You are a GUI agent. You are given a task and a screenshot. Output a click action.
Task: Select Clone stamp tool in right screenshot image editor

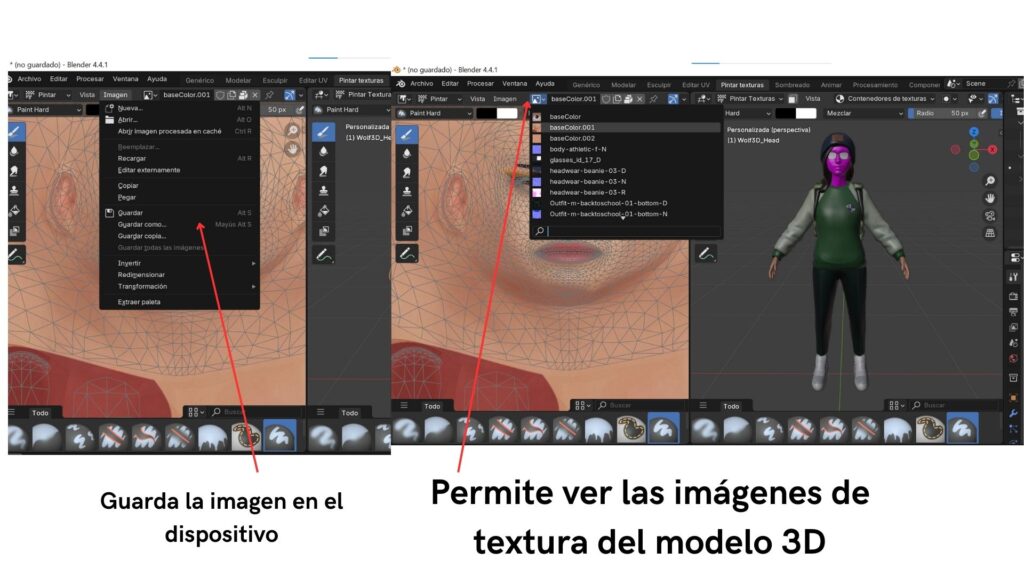[406, 191]
